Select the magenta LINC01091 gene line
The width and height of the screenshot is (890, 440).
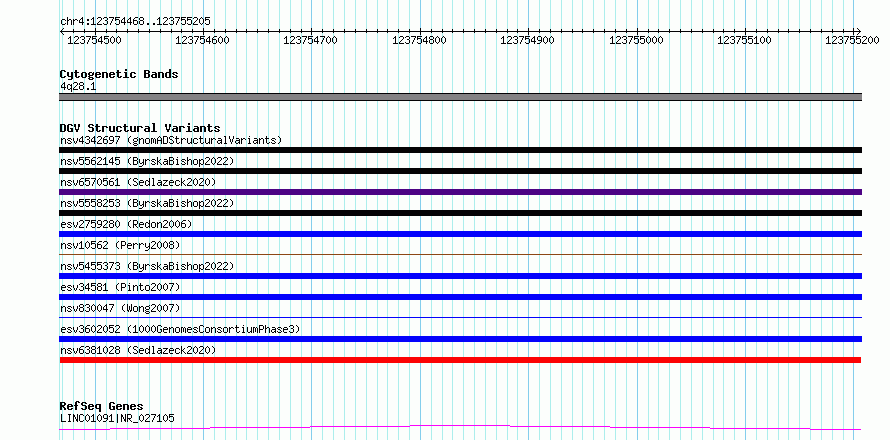point(460,427)
